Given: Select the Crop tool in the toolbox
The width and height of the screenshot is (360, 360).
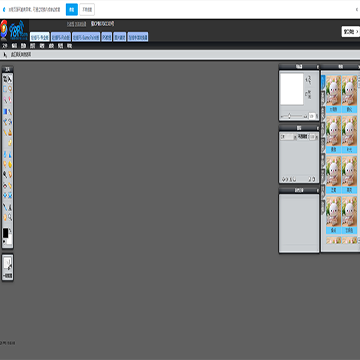Looking at the screenshot, I should point(5,79).
